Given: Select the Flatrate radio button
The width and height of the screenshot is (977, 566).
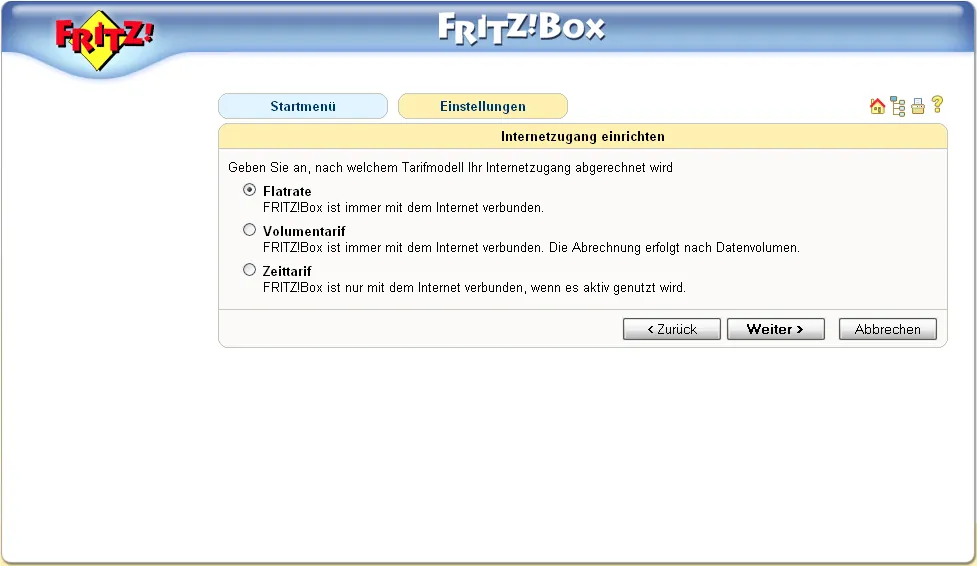Looking at the screenshot, I should tap(249, 189).
